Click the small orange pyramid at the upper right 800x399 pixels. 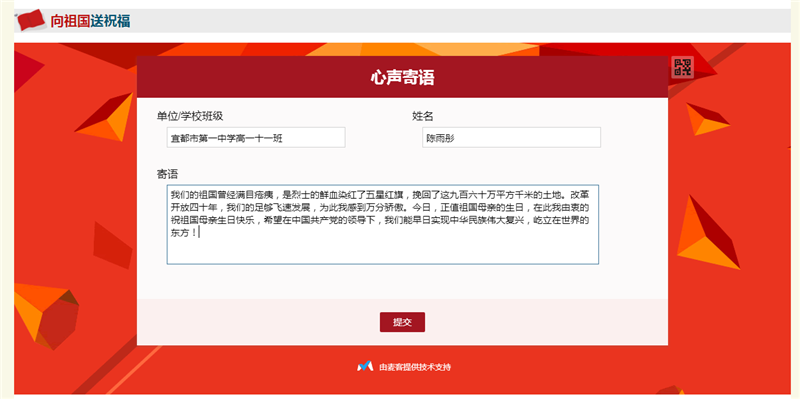707,119
